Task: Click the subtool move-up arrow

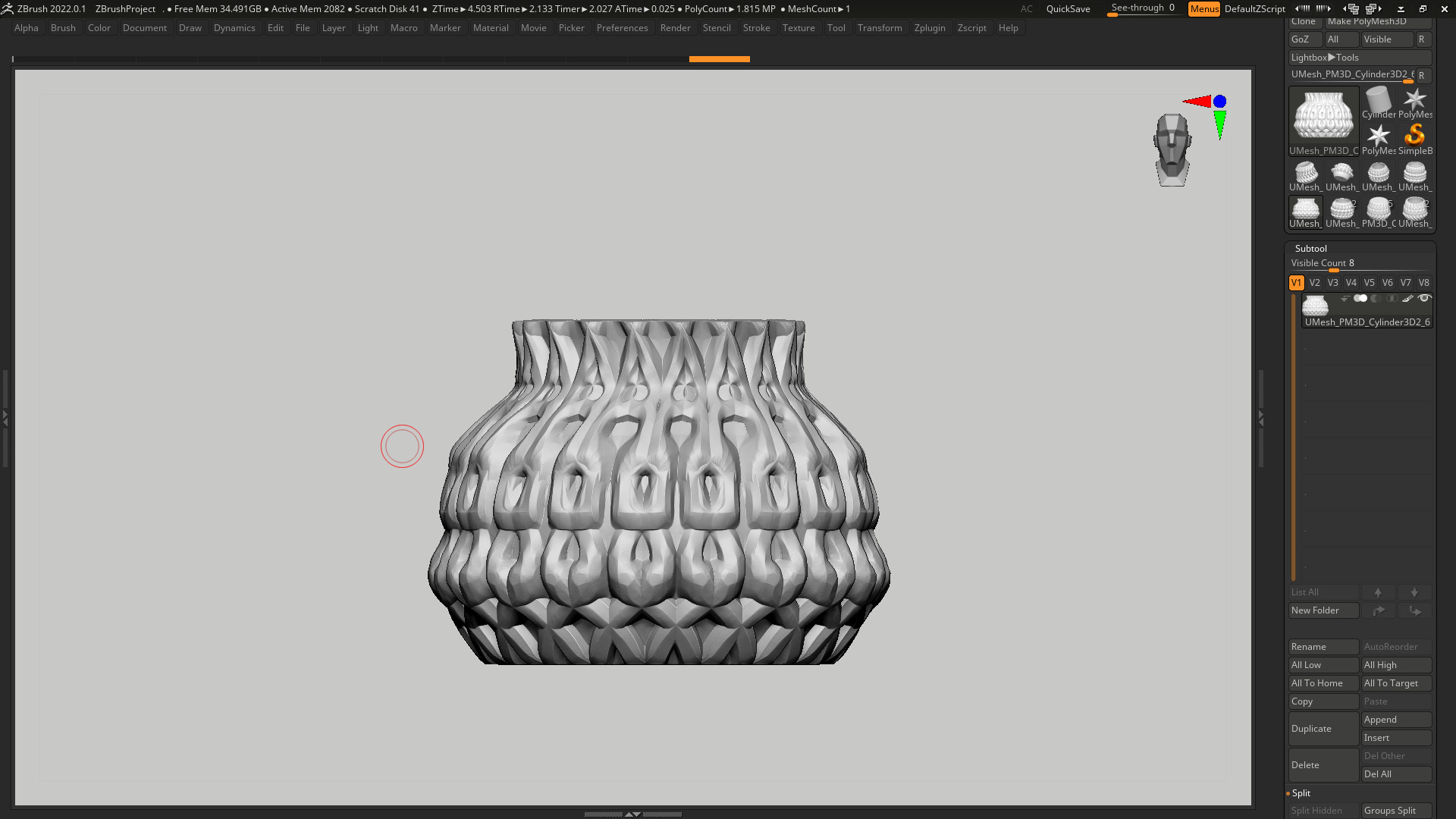Action: tap(1378, 592)
